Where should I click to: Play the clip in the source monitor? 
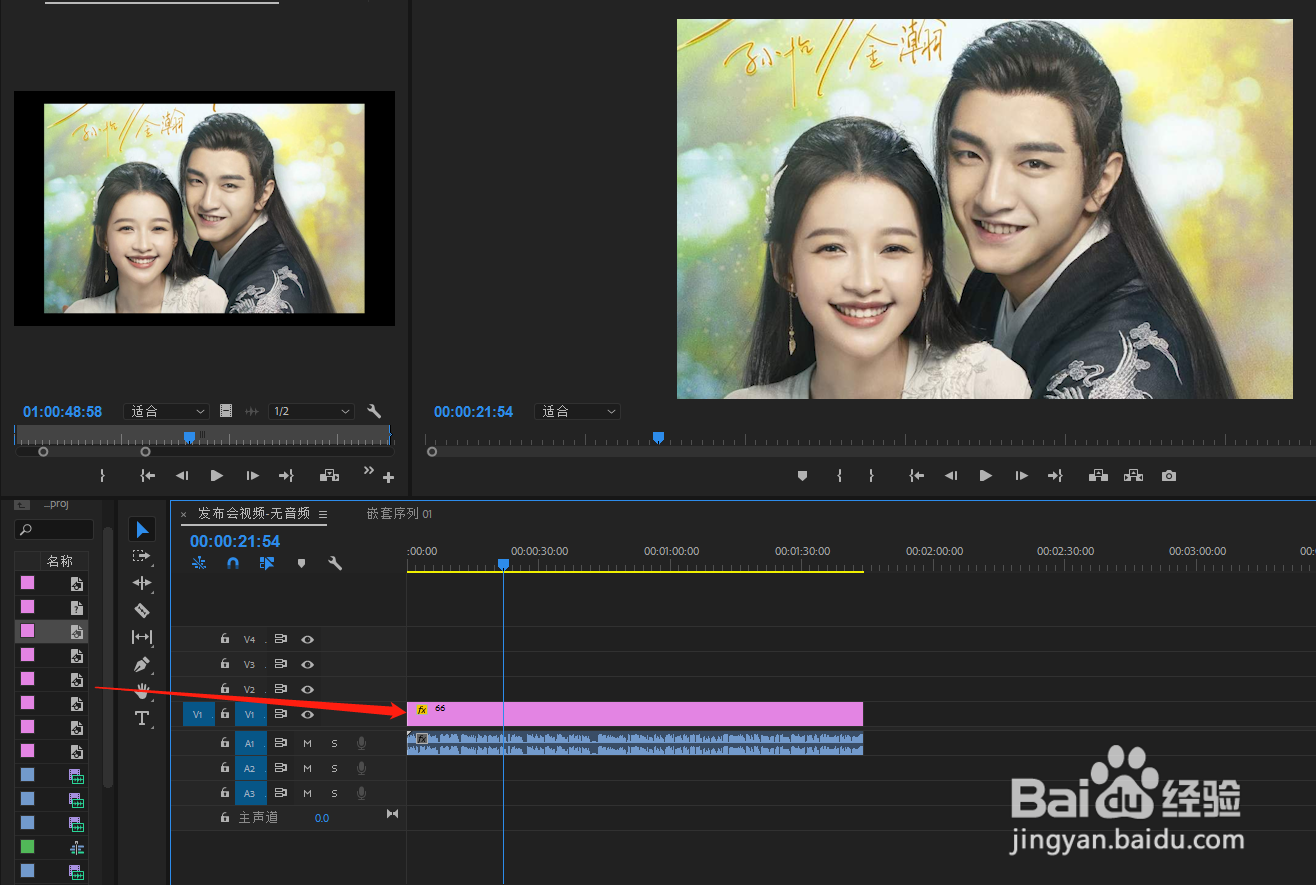click(217, 476)
